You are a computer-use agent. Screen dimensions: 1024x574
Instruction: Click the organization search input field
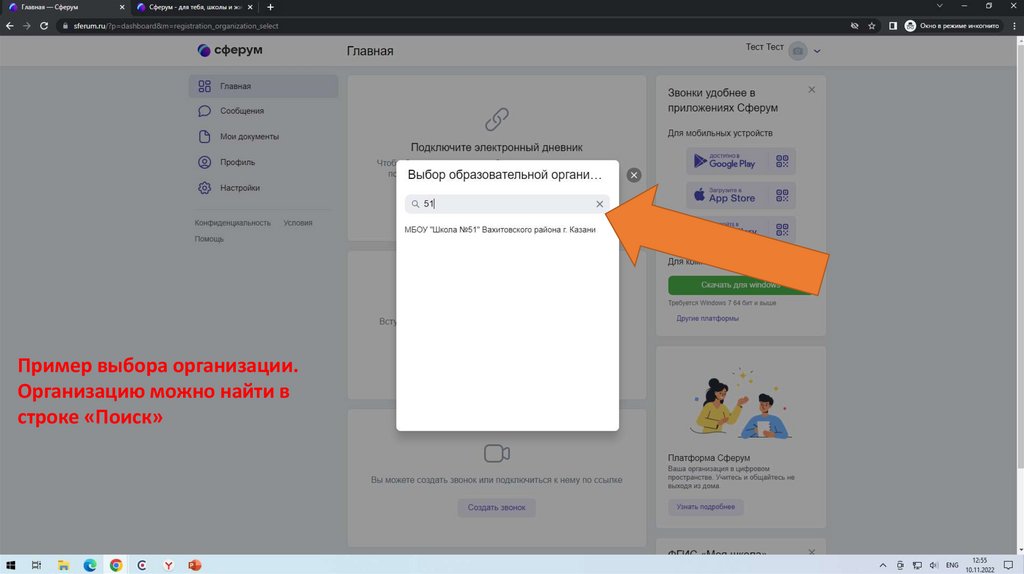point(507,204)
